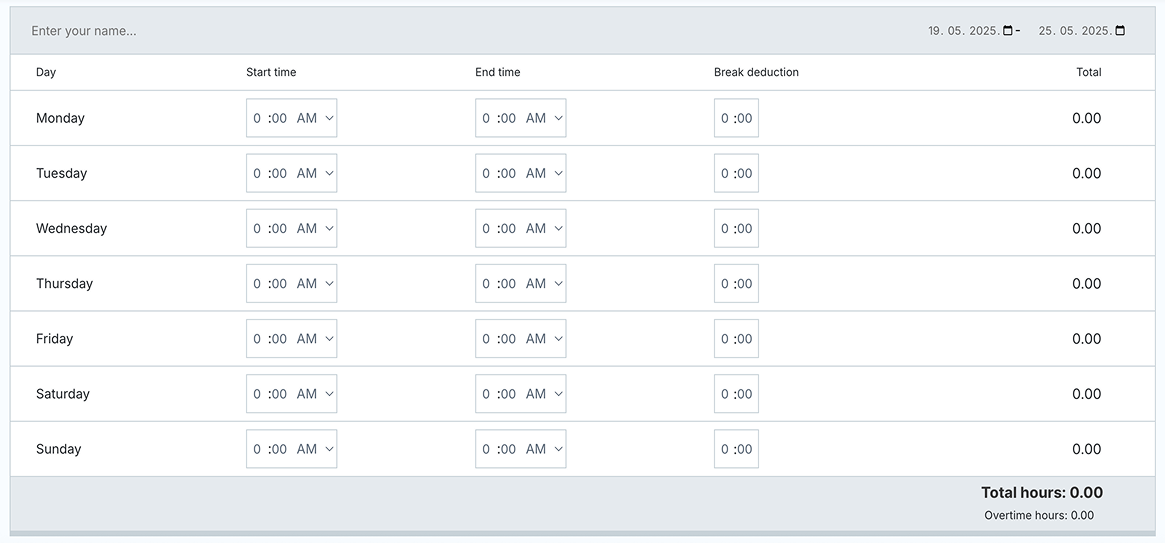Screen dimensions: 1165x543
Task: Select Tuesday break deduction field
Action: click(736, 173)
